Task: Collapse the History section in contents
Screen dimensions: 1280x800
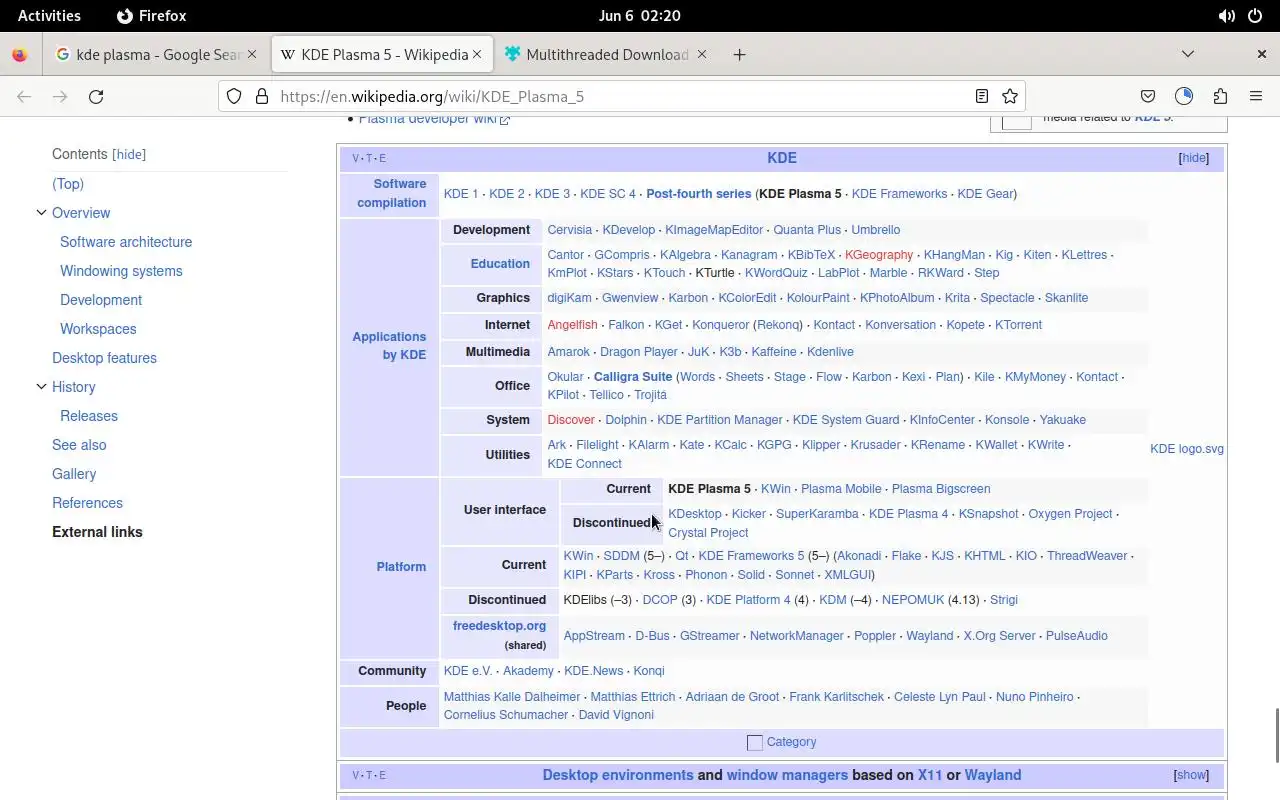Action: 41,387
